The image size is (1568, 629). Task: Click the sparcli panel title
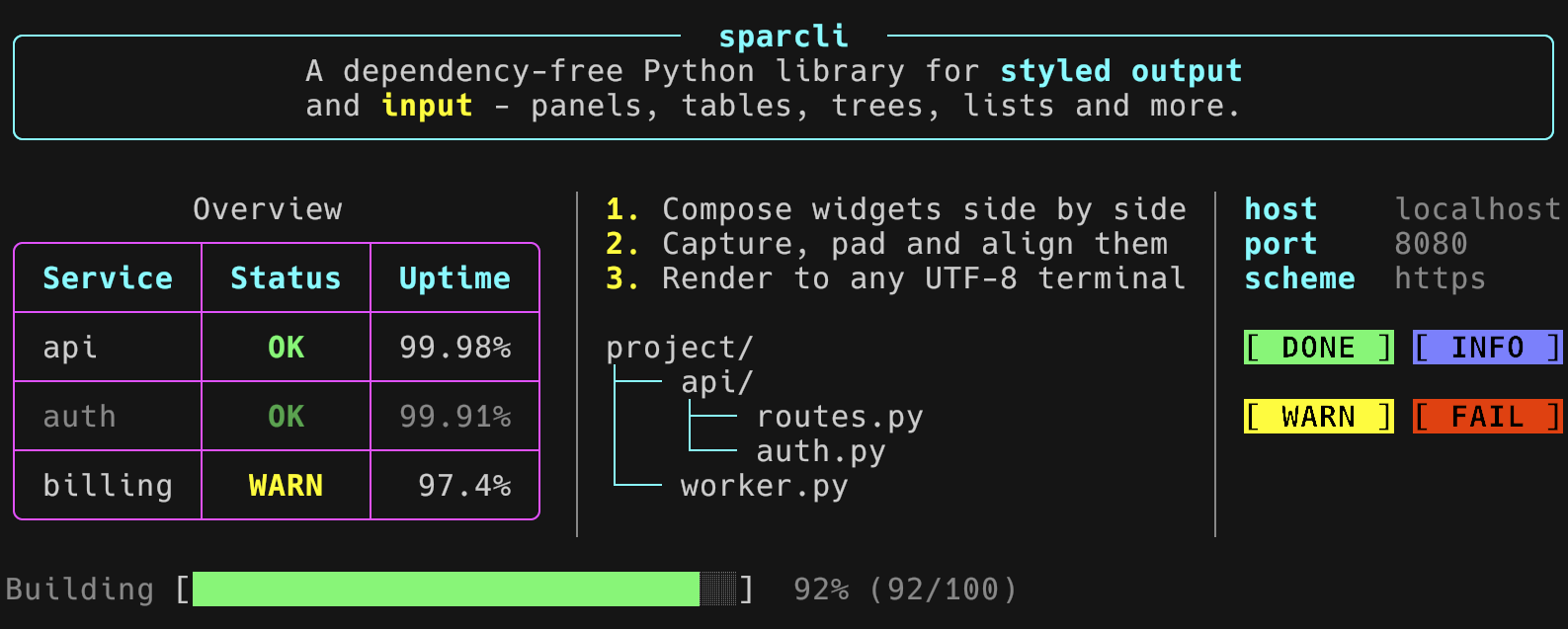(x=784, y=37)
